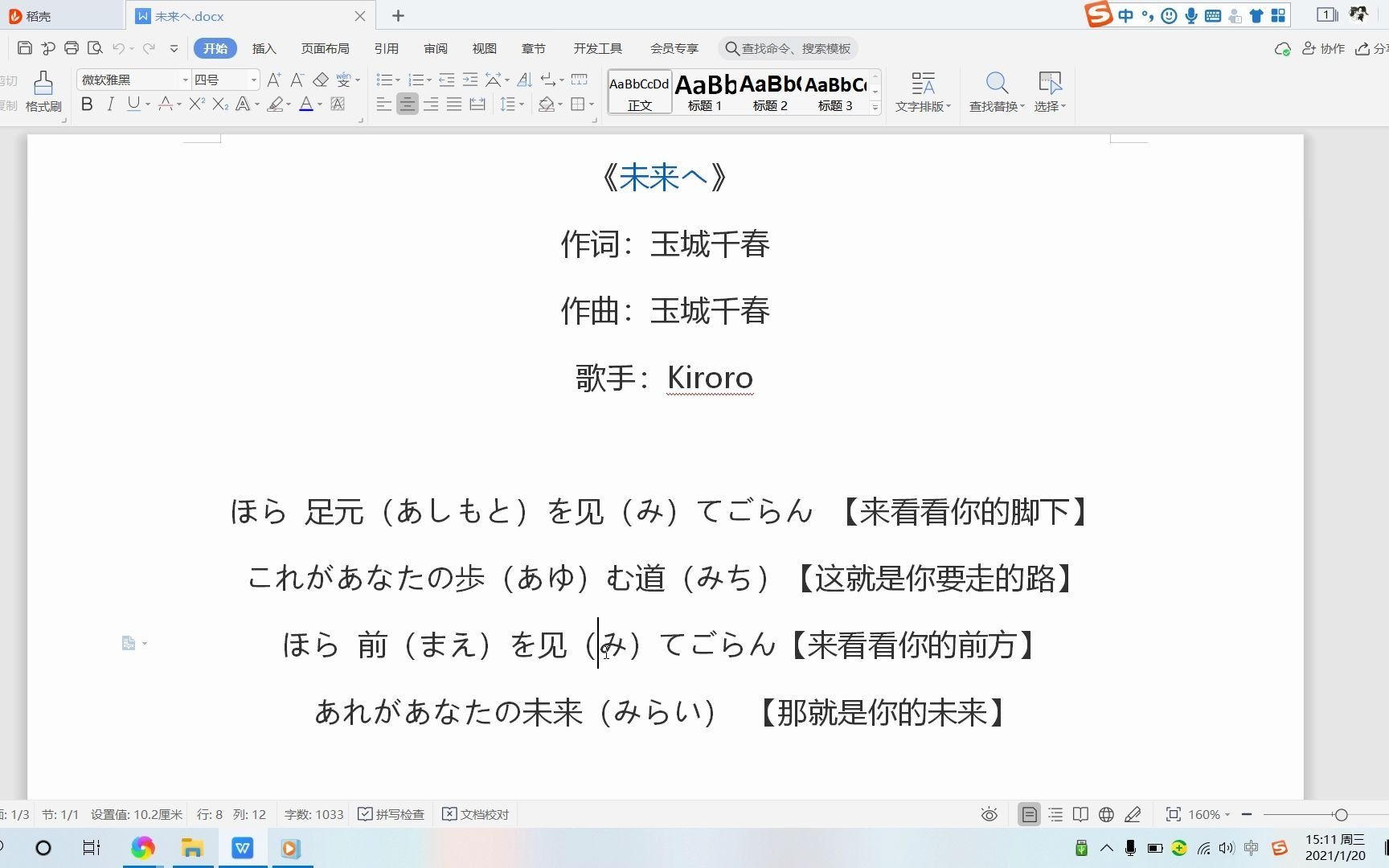Apply character border icon
Screen dimensions: 1389x868
pos(338,104)
